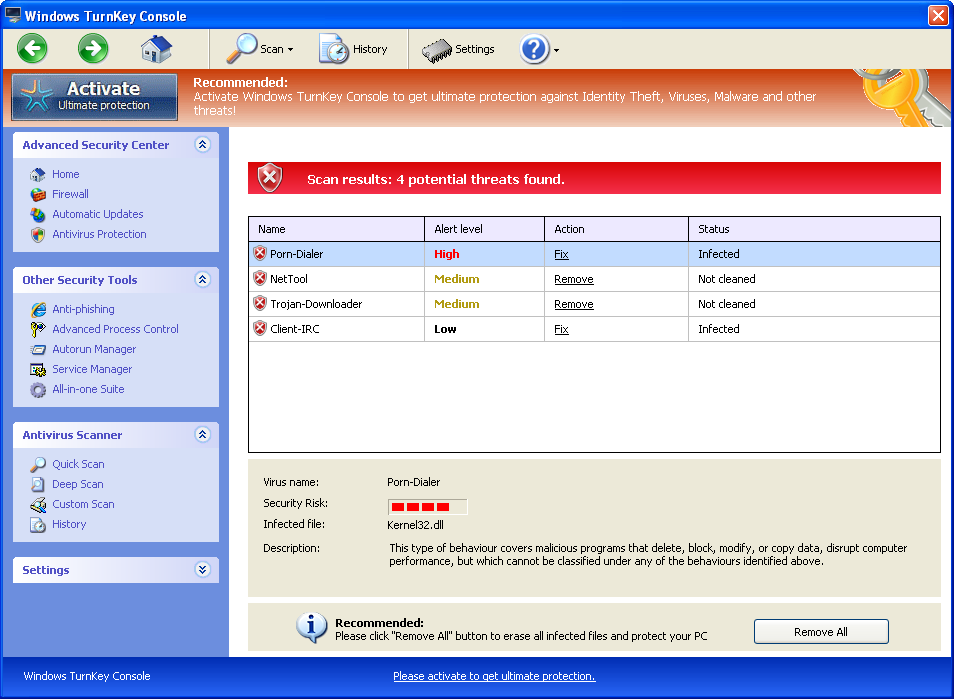Sort results by Action column header
Image resolution: width=954 pixels, height=699 pixels.
[616, 229]
